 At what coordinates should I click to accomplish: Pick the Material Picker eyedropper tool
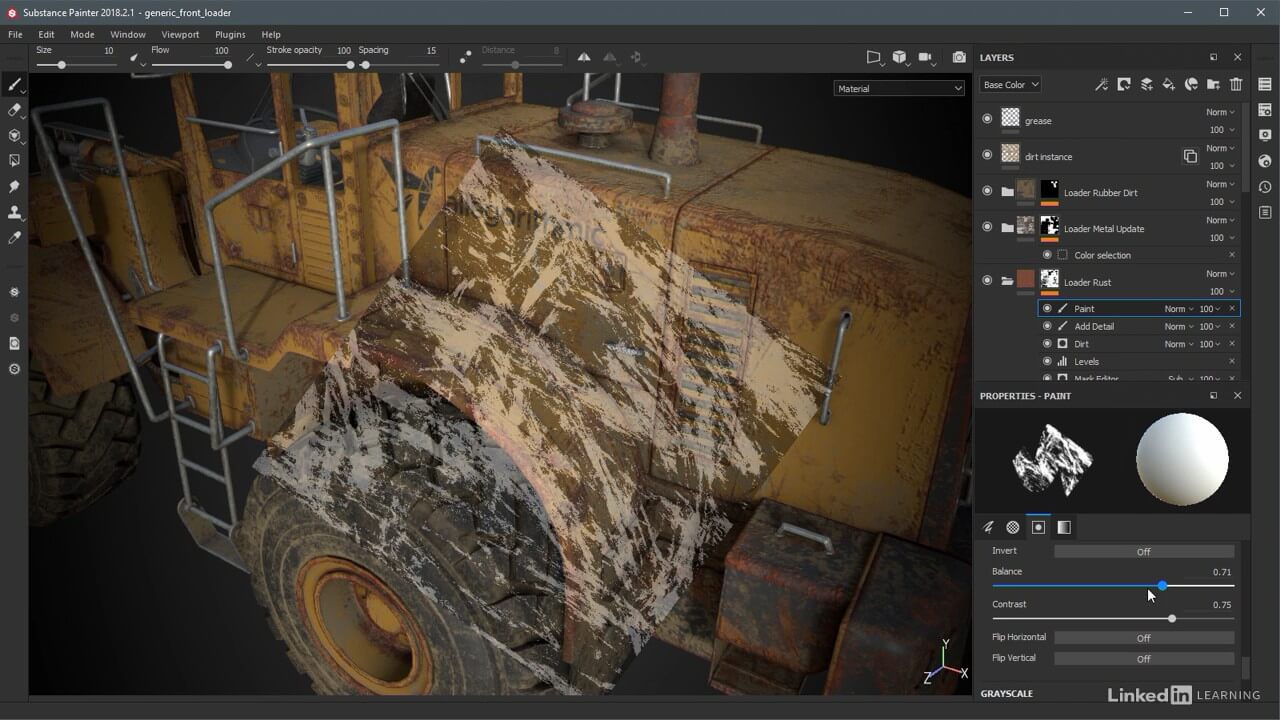pos(14,238)
